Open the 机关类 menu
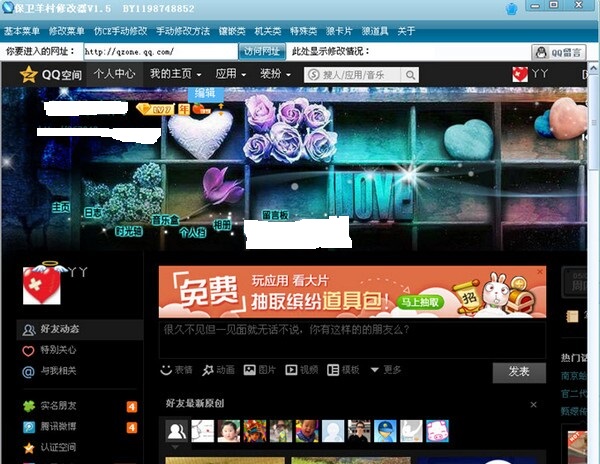Image resolution: width=600 pixels, height=464 pixels. click(x=268, y=31)
